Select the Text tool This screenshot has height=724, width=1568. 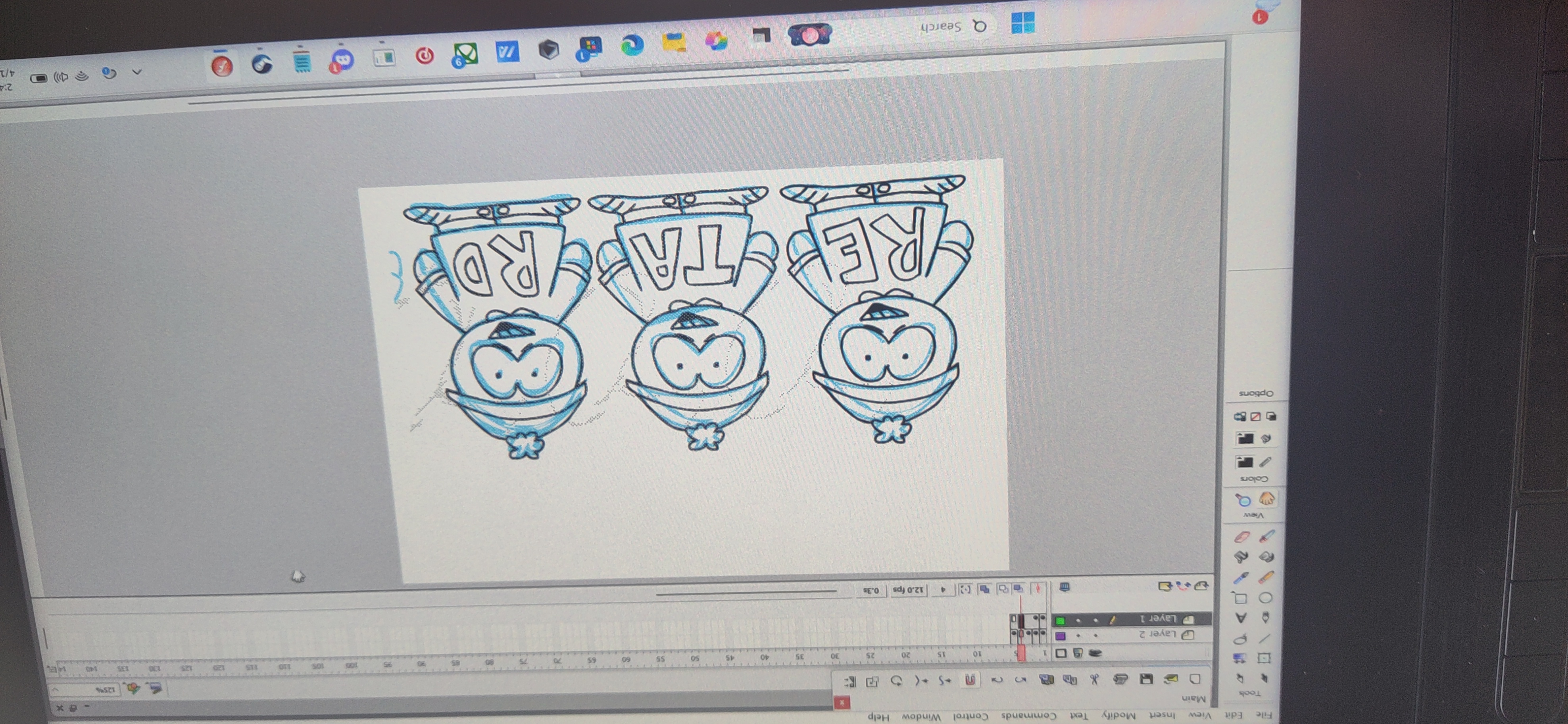pyautogui.click(x=1241, y=618)
